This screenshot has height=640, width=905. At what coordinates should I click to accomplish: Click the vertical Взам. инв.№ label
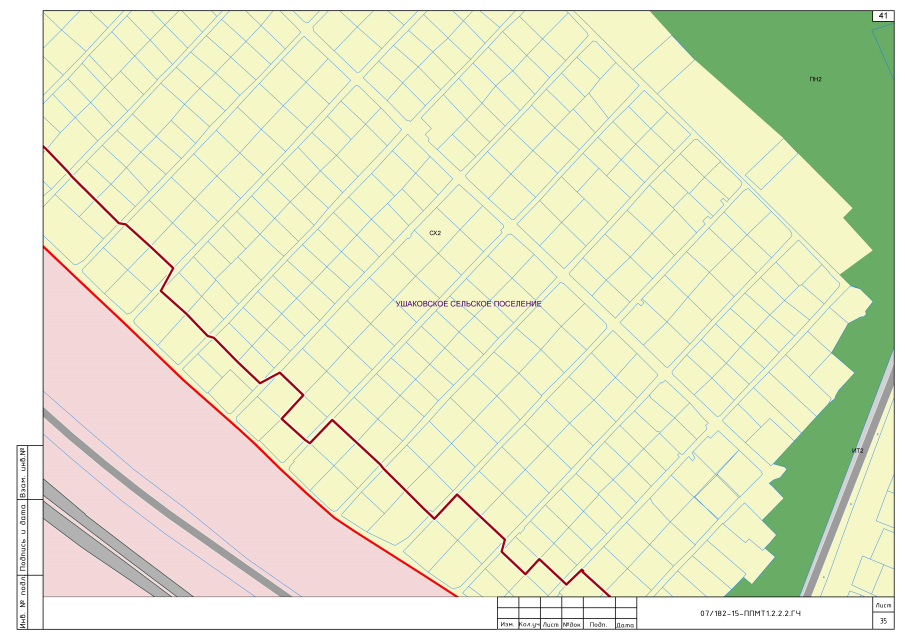tap(23, 473)
